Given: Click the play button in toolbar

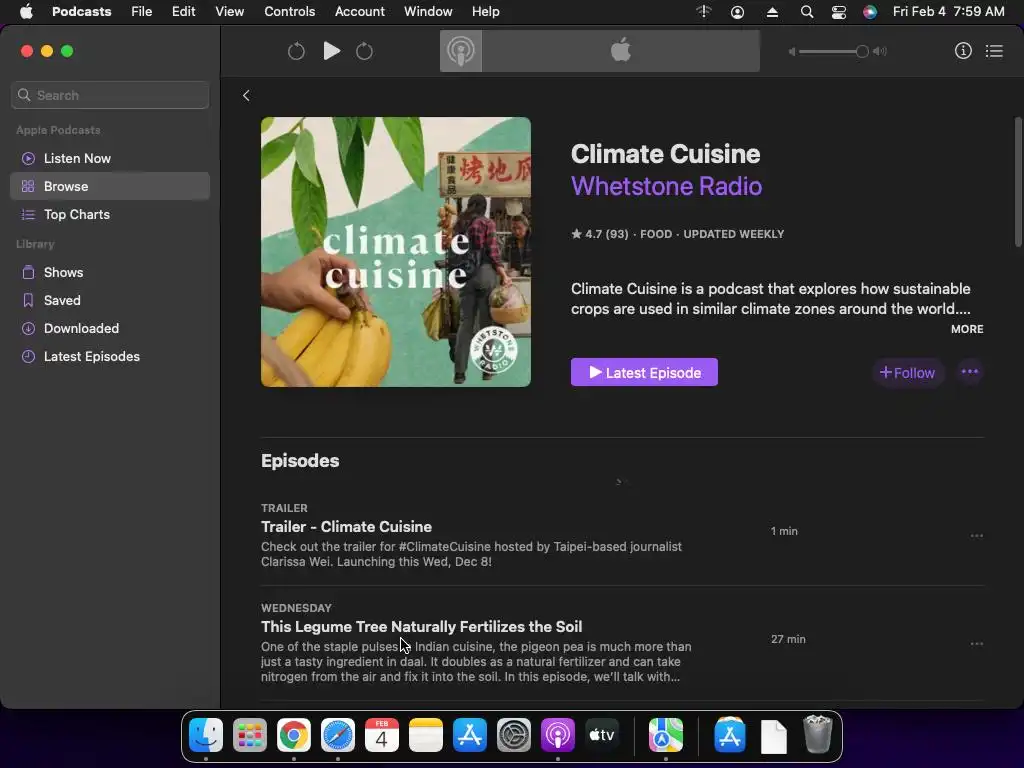Looking at the screenshot, I should pos(332,51).
